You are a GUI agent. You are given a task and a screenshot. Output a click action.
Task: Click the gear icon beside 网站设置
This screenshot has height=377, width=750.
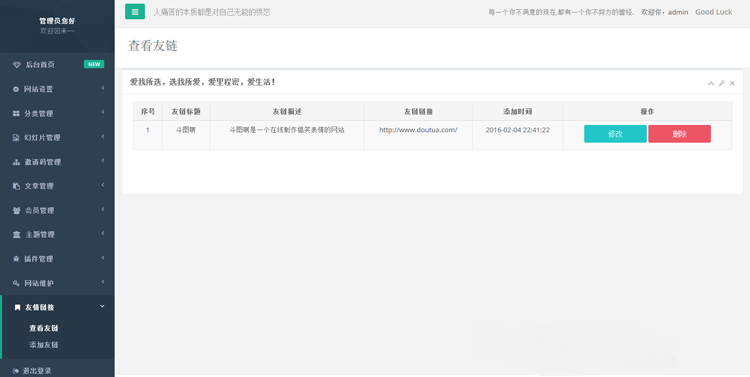point(16,89)
